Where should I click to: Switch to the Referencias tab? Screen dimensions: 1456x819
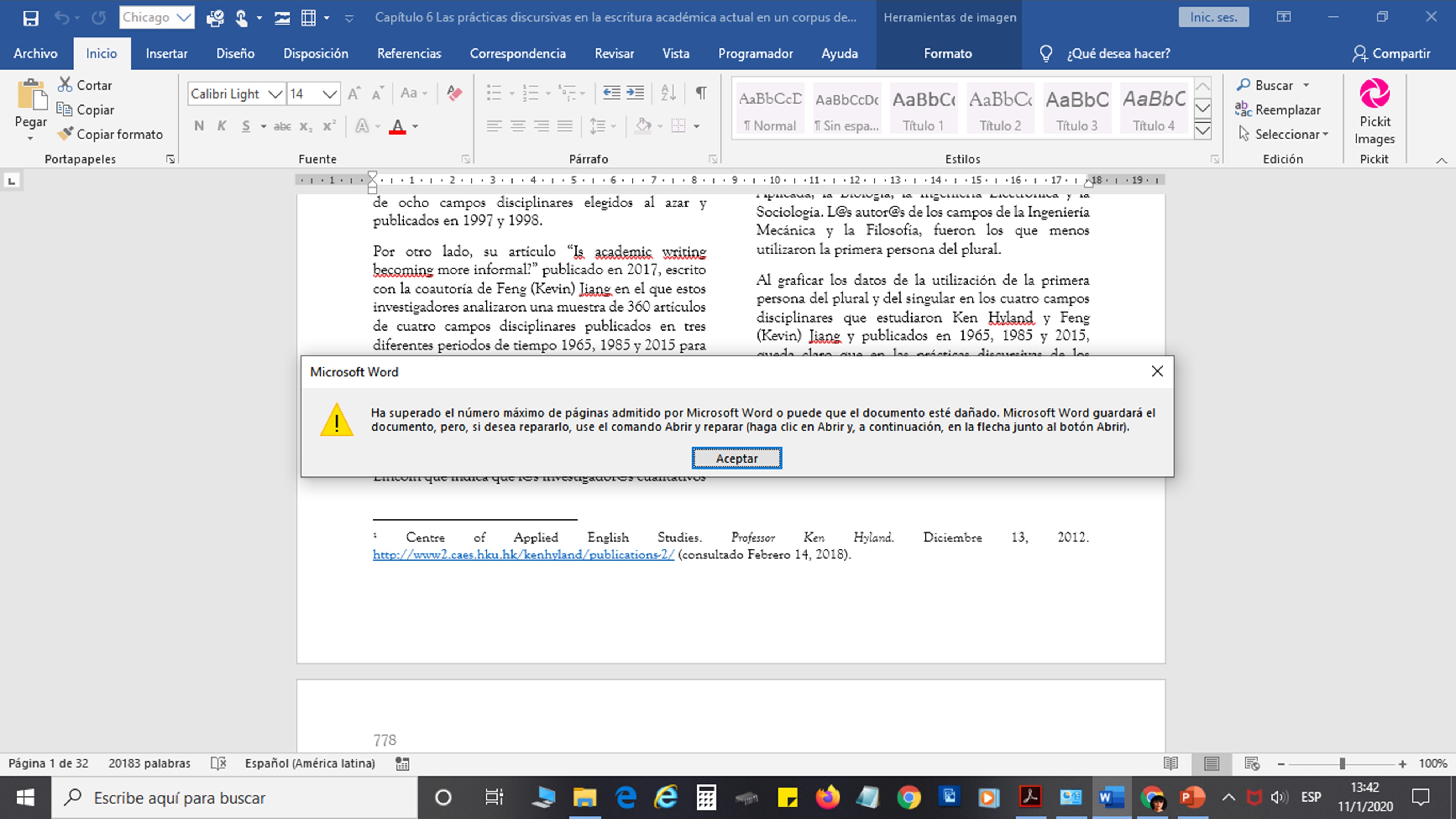pyautogui.click(x=409, y=54)
